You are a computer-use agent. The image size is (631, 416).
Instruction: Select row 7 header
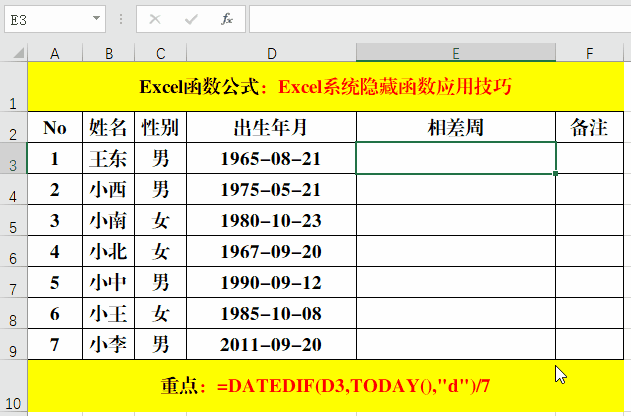point(13,282)
